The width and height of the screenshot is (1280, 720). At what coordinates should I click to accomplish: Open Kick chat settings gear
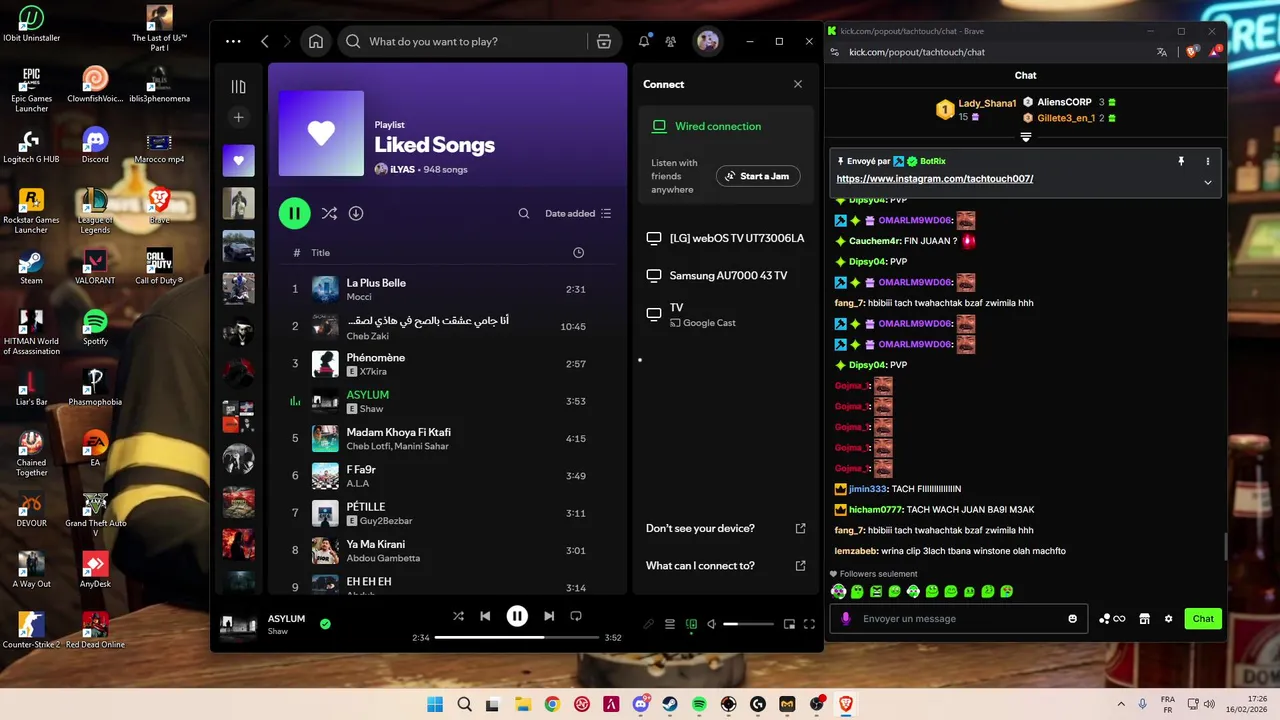click(x=1168, y=619)
